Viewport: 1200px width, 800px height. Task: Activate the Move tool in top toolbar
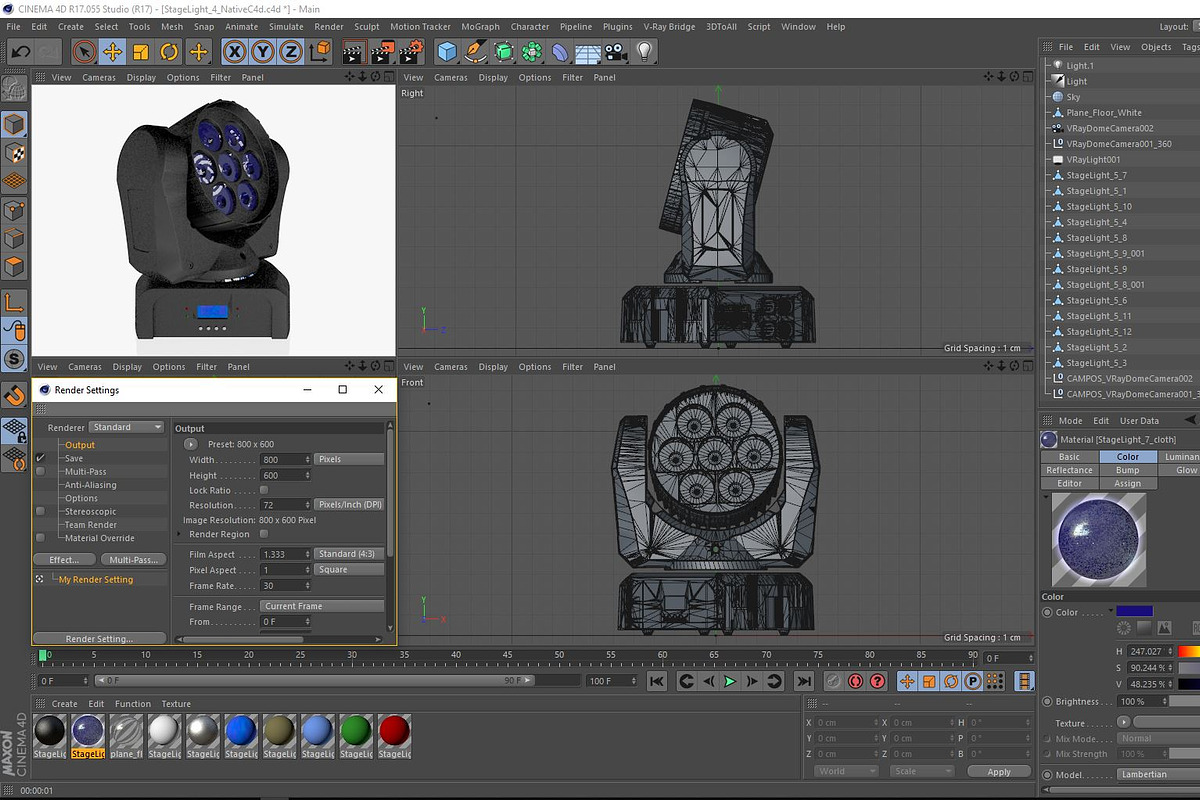click(113, 51)
